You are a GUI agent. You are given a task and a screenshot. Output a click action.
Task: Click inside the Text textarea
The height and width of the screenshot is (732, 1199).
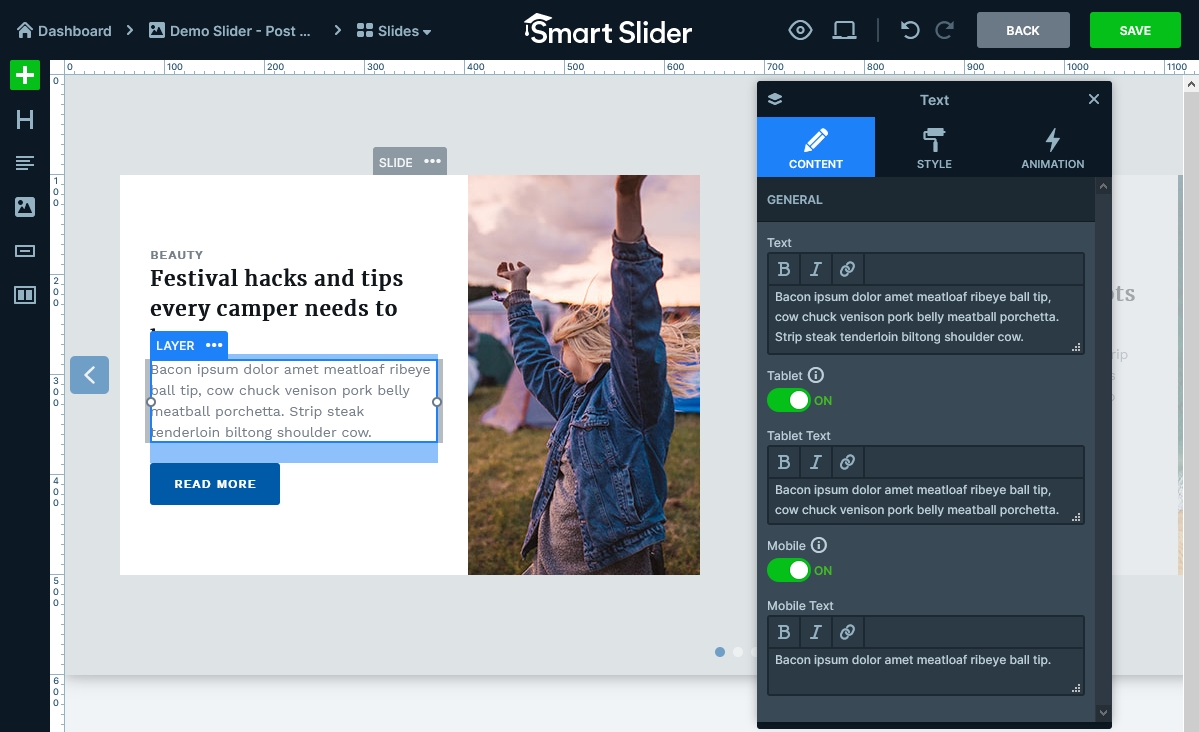[x=925, y=318]
